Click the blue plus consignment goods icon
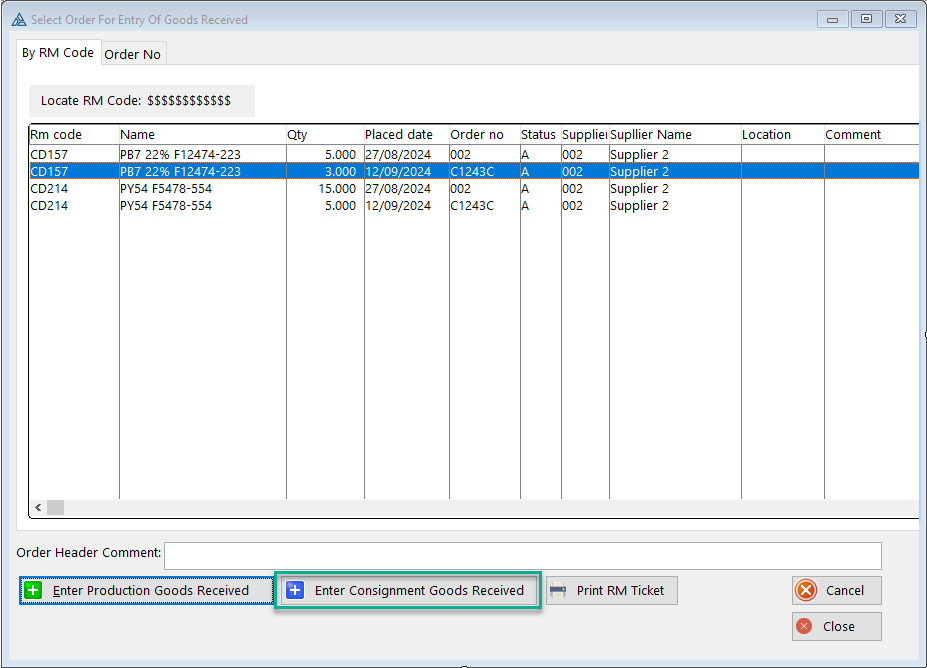 [294, 590]
